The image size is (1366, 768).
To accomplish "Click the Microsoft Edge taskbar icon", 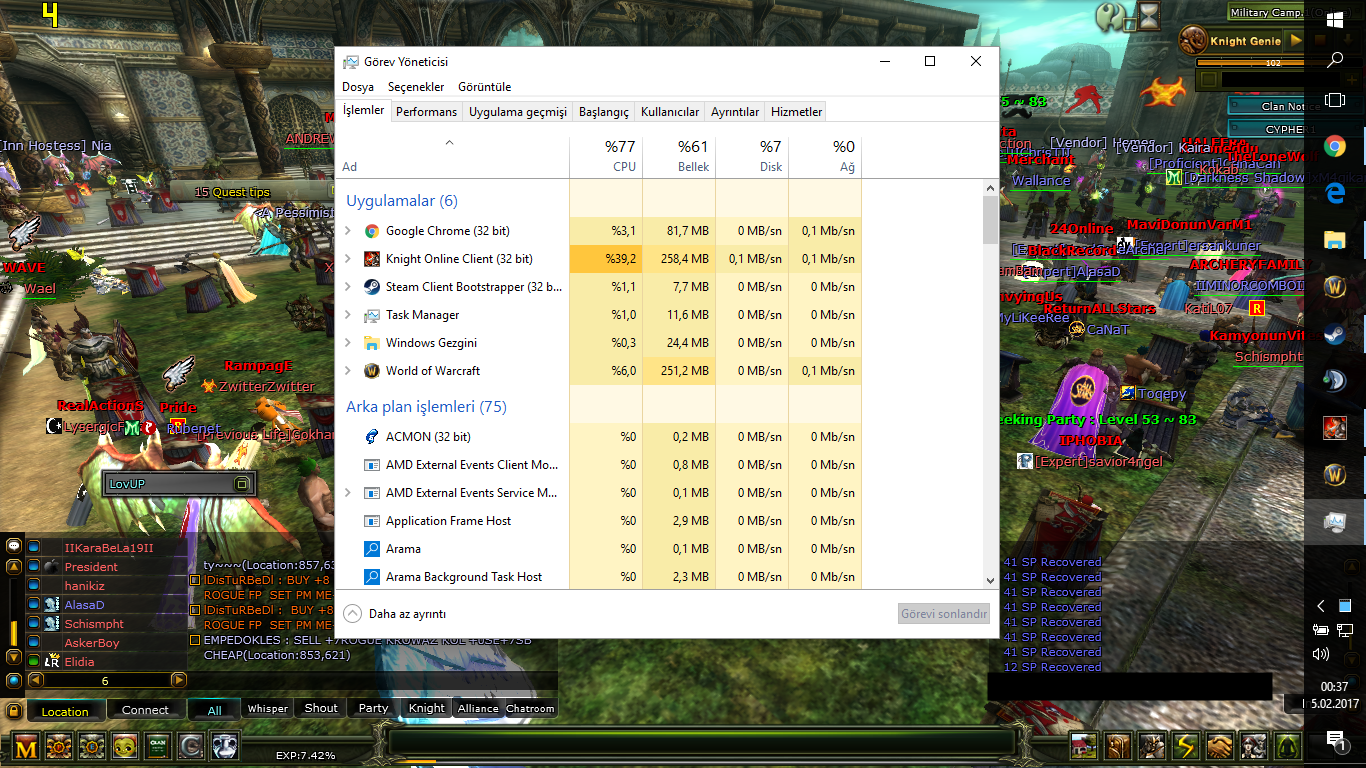I will pyautogui.click(x=1335, y=192).
